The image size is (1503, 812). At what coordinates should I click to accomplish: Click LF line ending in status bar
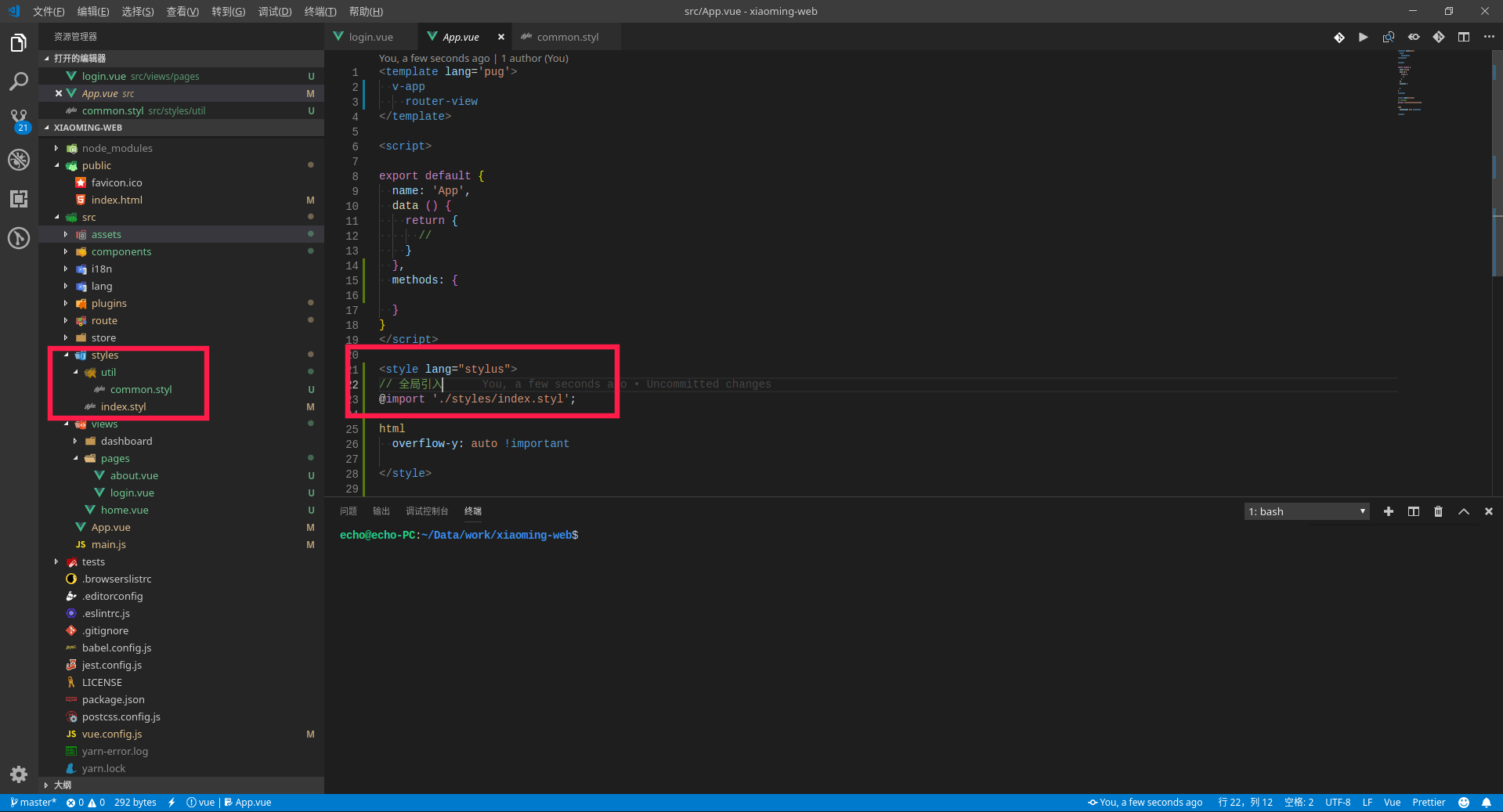[1368, 803]
